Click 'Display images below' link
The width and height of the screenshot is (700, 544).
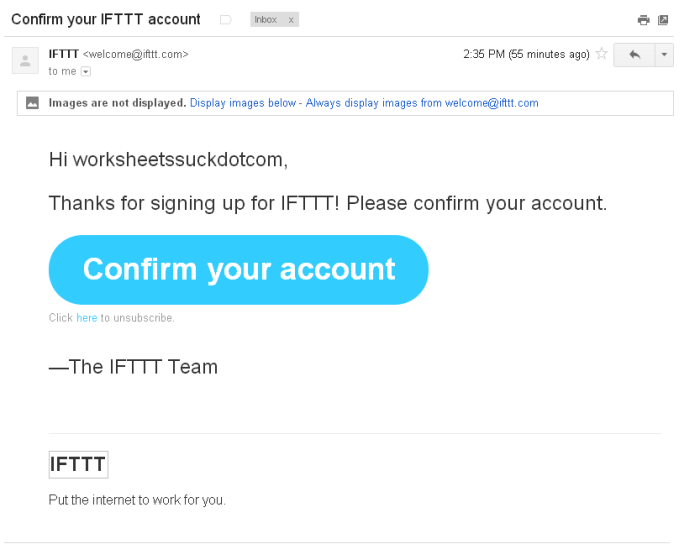243,103
